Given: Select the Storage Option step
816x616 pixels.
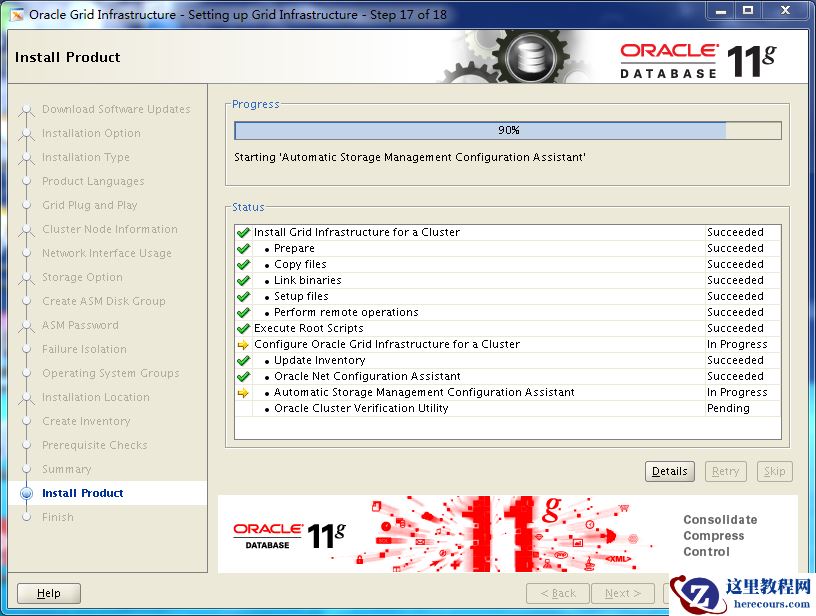Looking at the screenshot, I should [x=82, y=277].
